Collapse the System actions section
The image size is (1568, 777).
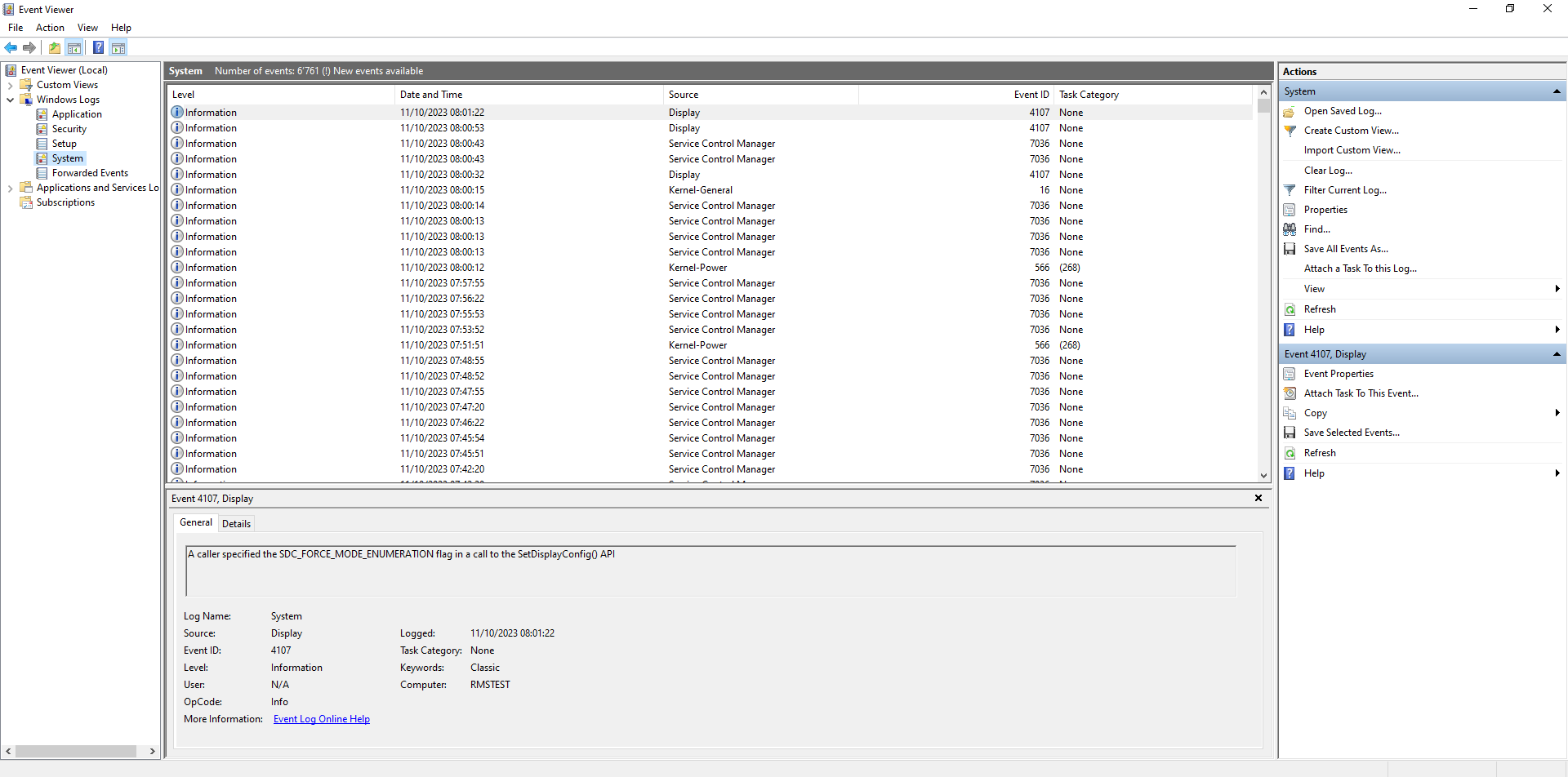coord(1557,91)
